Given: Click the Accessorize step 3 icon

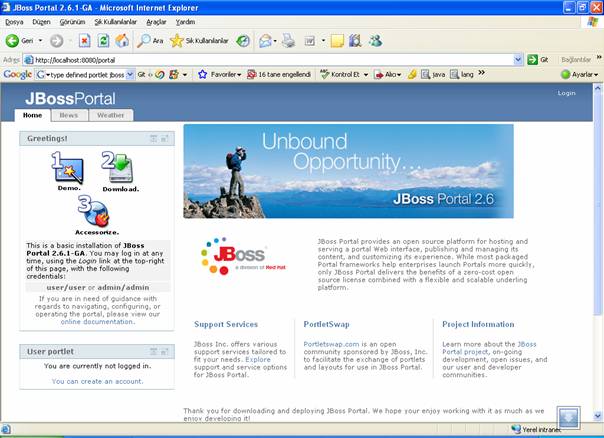Looking at the screenshot, I should [95, 213].
